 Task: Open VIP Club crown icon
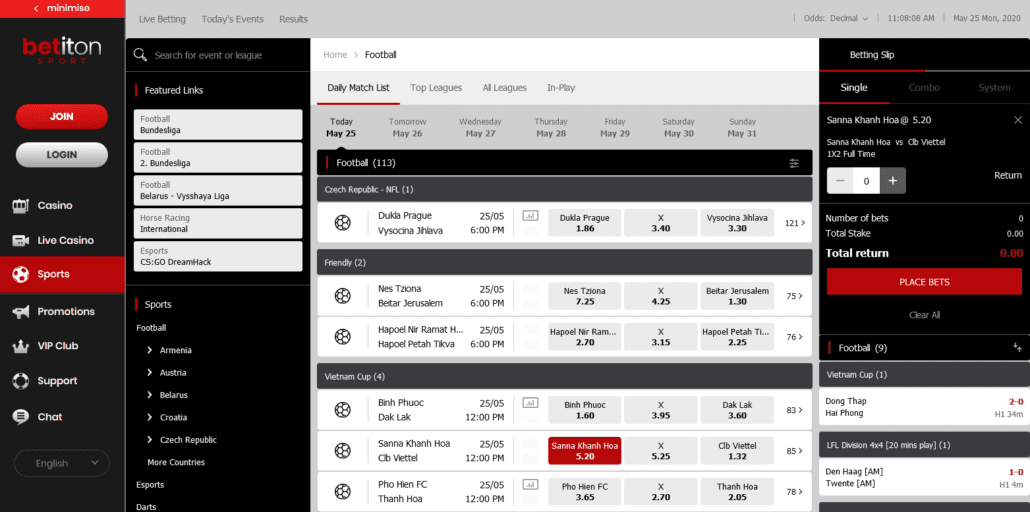19,346
